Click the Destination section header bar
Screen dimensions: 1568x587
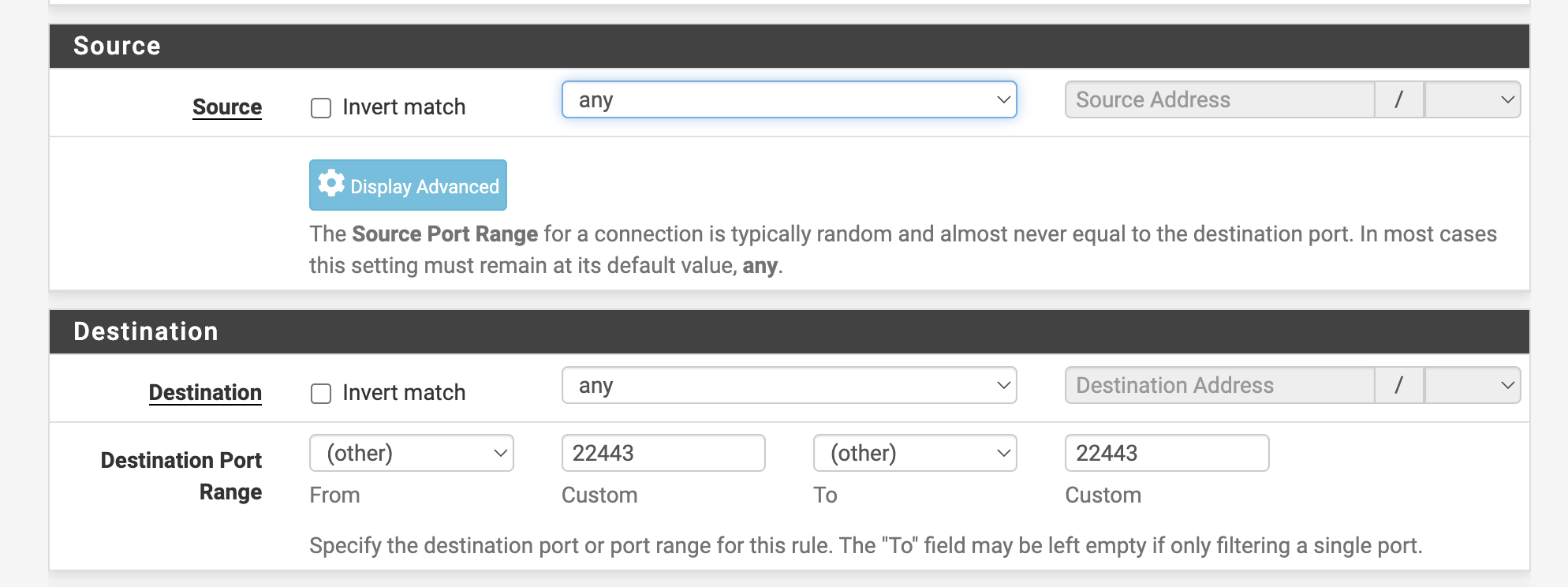(789, 331)
